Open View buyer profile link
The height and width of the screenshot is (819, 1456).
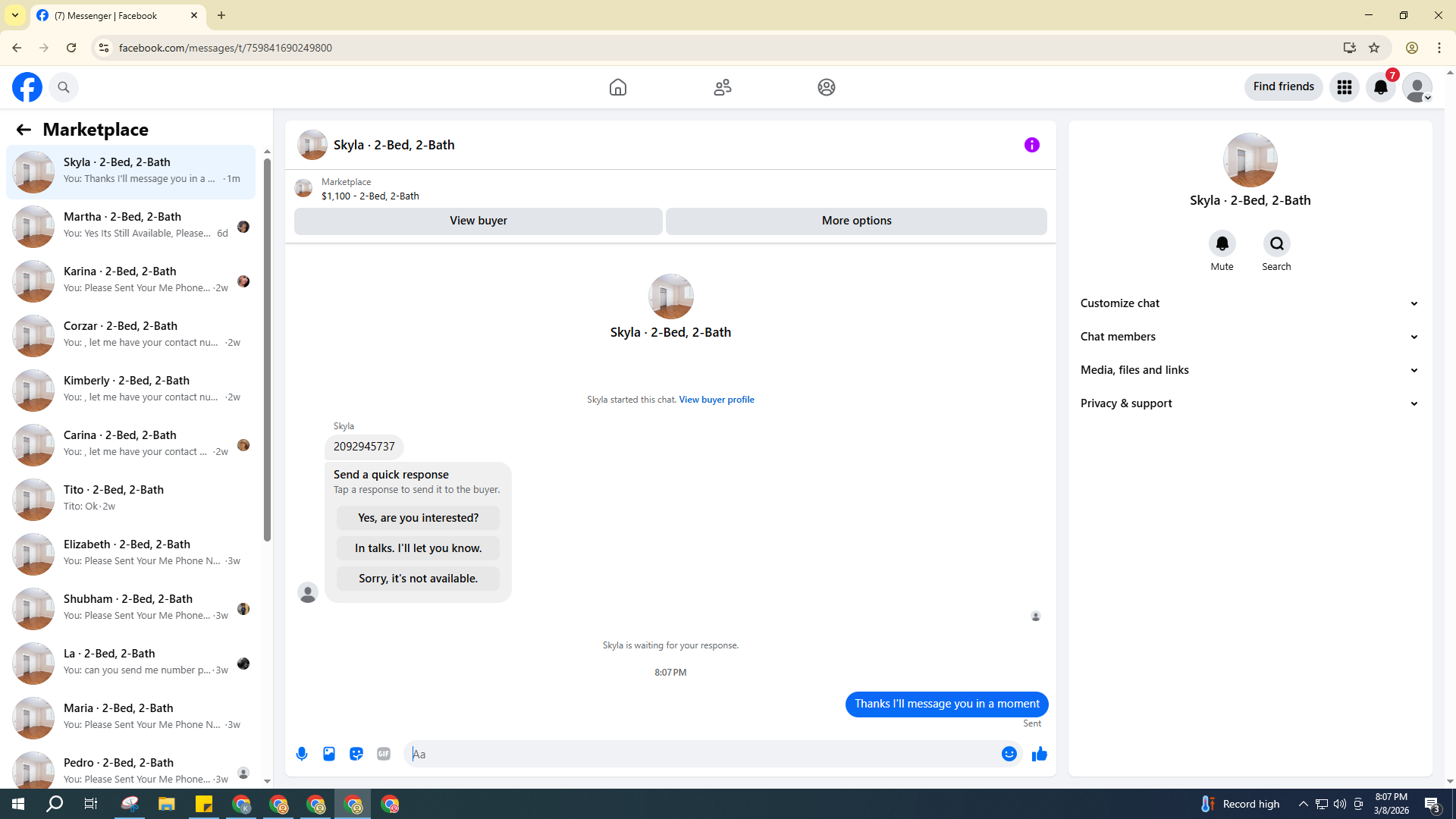pos(716,400)
